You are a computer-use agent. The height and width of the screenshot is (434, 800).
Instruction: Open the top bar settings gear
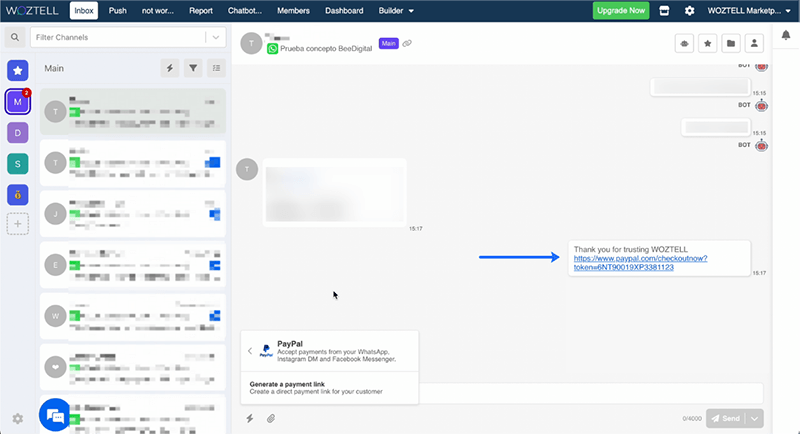point(689,11)
